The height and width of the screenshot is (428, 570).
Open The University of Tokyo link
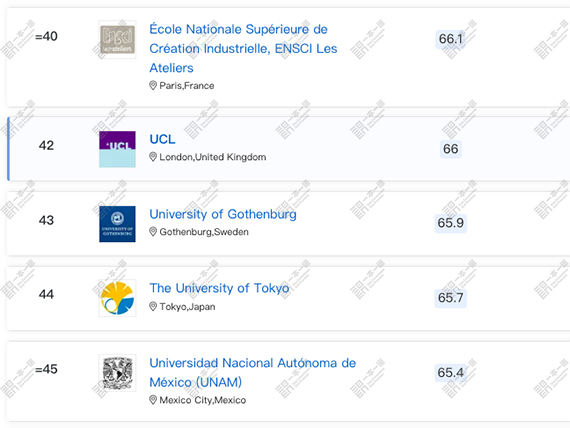219,288
